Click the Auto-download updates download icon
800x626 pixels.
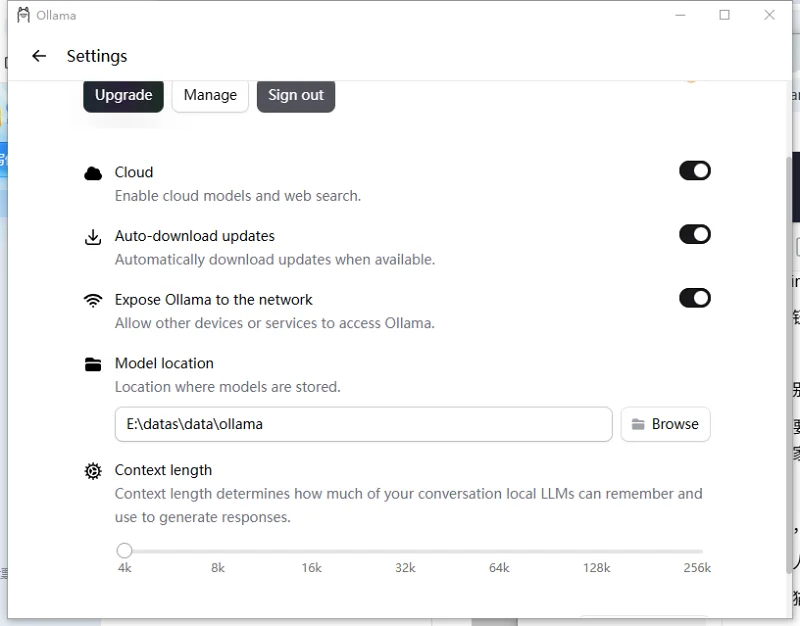coord(93,237)
